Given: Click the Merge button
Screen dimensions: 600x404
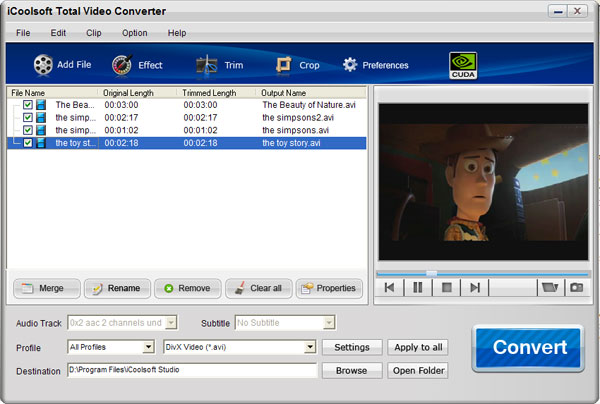Looking at the screenshot, I should click(47, 288).
